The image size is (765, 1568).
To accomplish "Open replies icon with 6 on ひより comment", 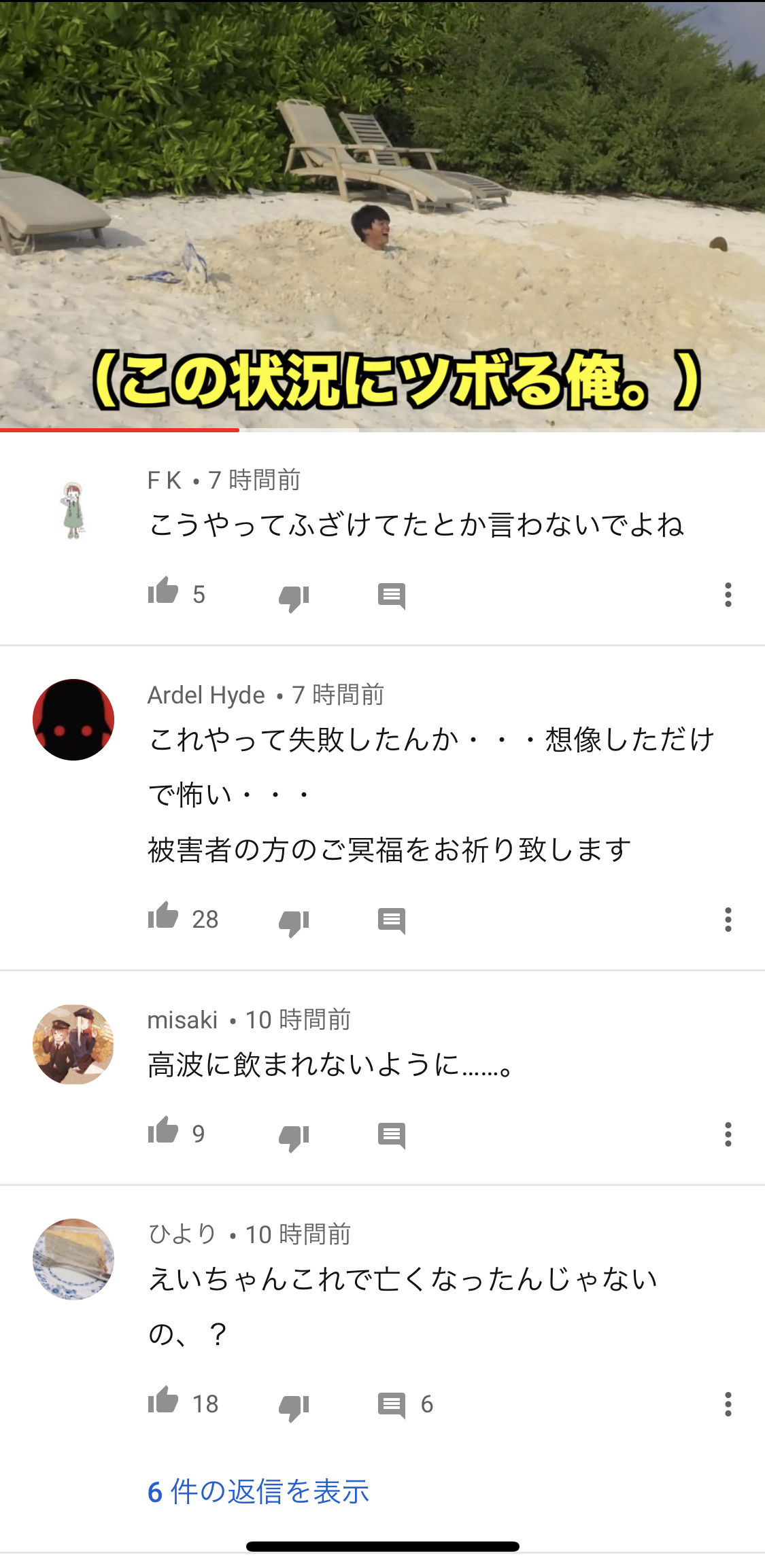I will pyautogui.click(x=405, y=1405).
